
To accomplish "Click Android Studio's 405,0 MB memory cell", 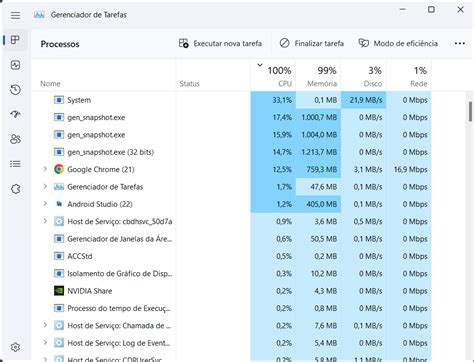I will 318,204.
